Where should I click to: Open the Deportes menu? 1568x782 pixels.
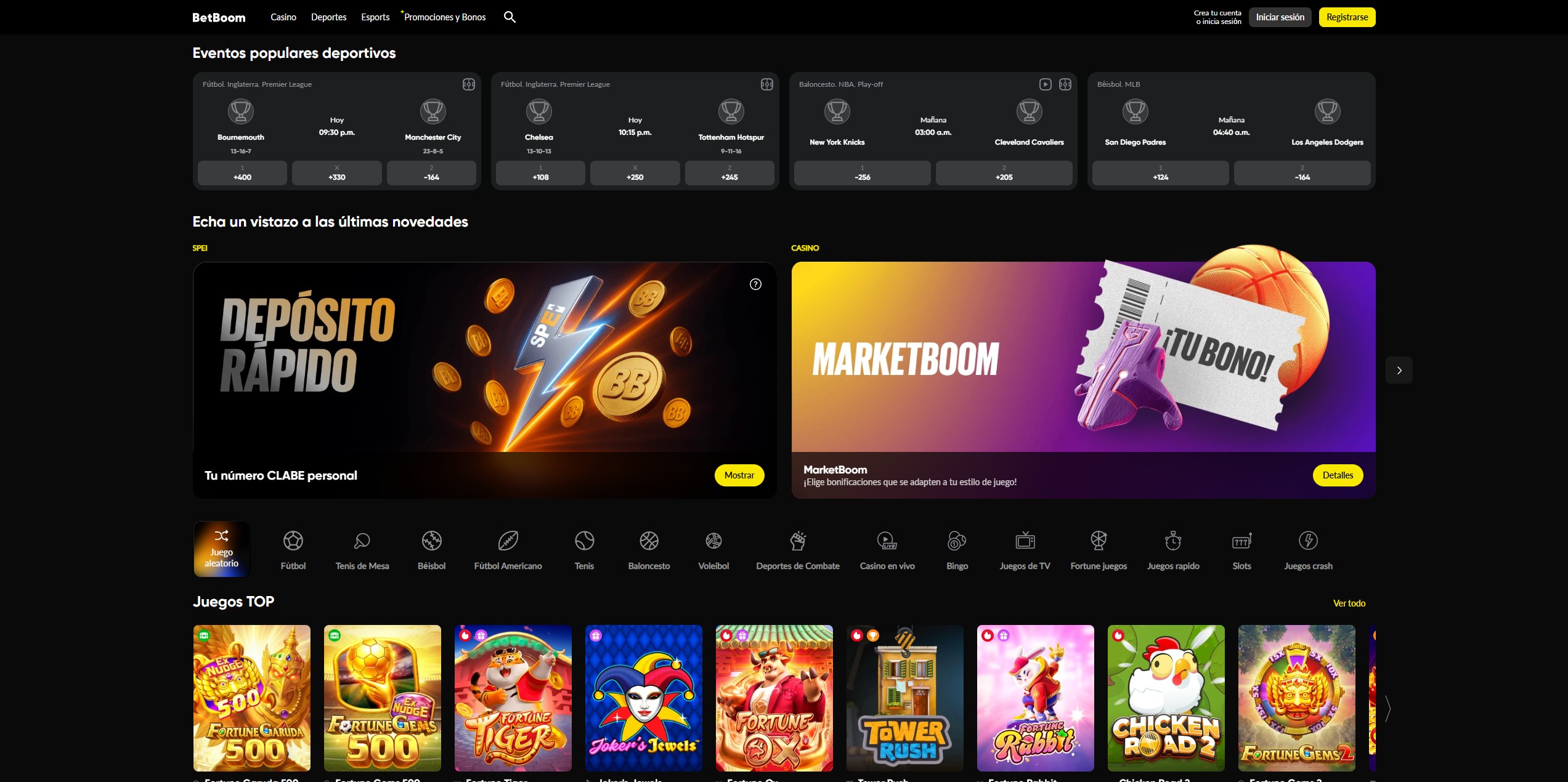pyautogui.click(x=328, y=17)
